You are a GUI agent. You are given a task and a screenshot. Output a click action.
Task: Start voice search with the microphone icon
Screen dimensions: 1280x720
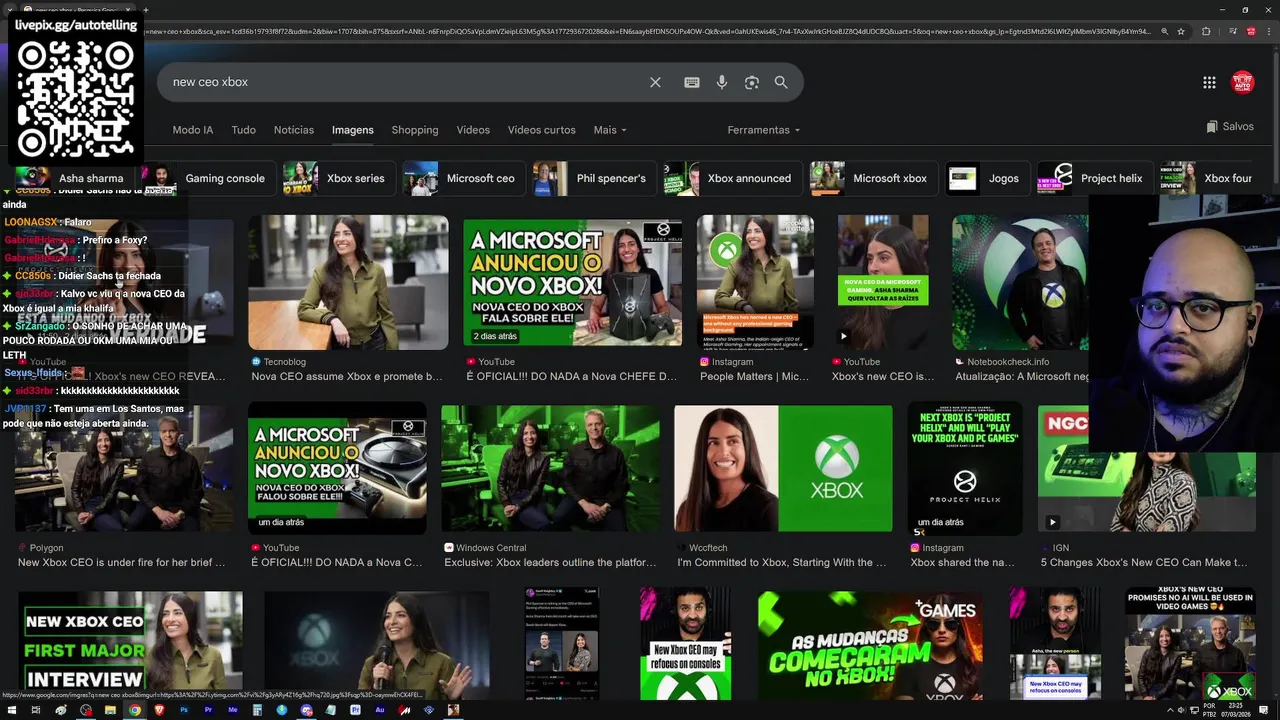(x=722, y=82)
